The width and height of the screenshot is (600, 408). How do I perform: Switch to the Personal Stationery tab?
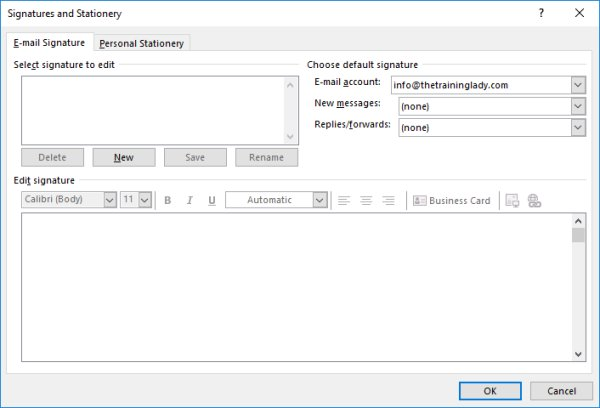pyautogui.click(x=142, y=43)
